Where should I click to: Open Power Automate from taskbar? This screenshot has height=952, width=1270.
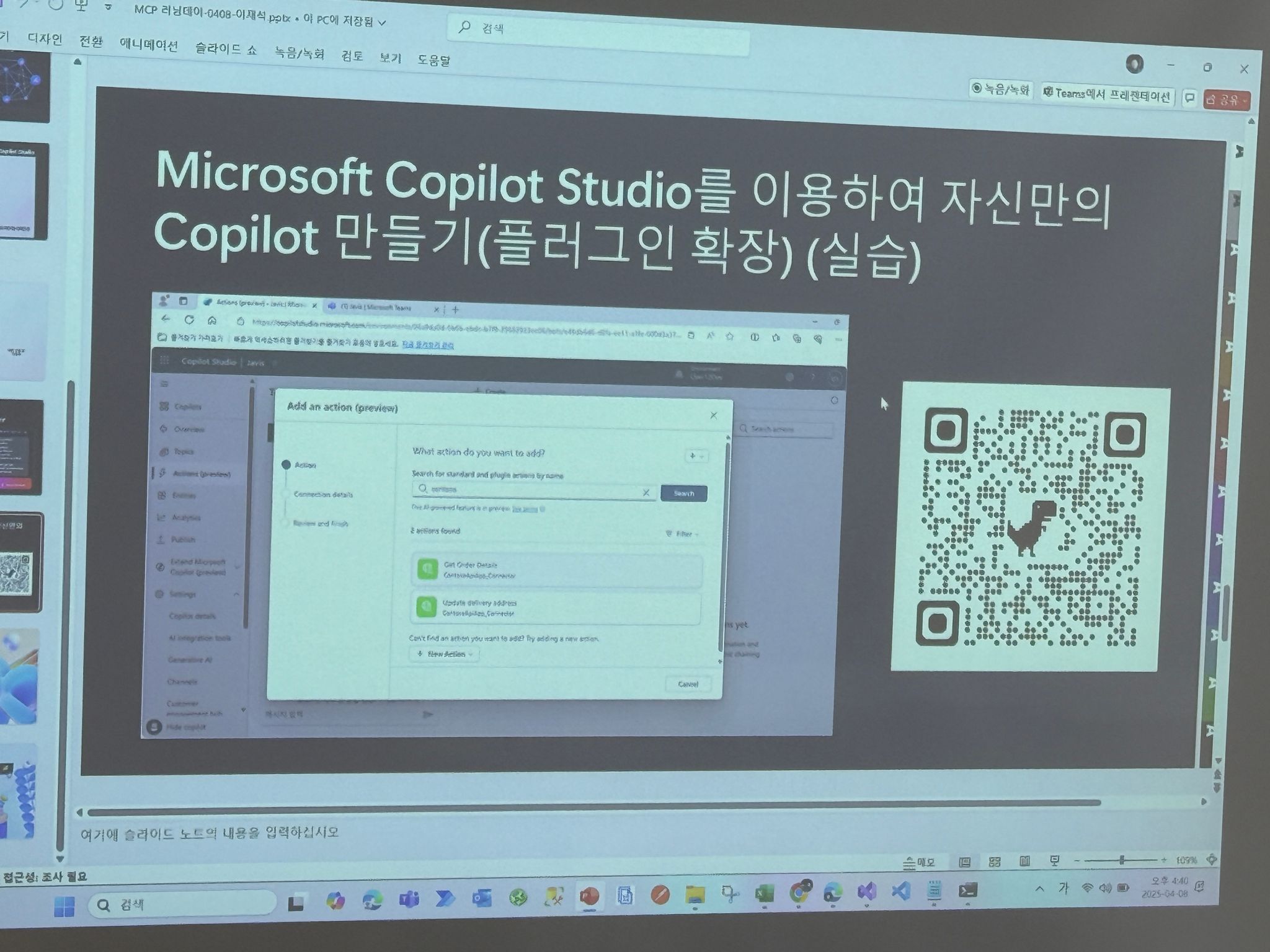tap(445, 898)
